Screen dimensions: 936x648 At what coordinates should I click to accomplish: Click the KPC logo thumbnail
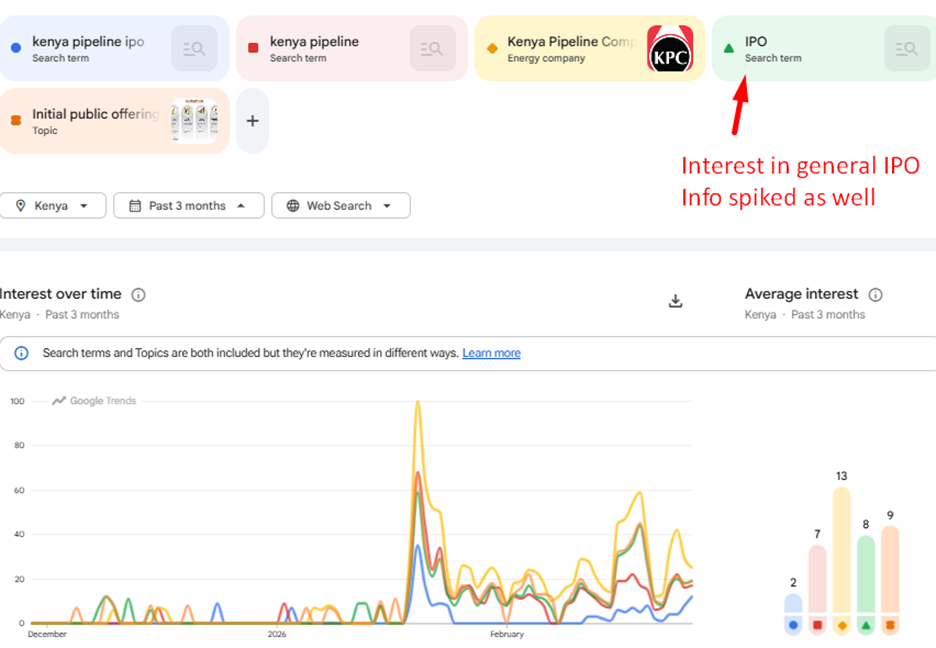[x=670, y=50]
